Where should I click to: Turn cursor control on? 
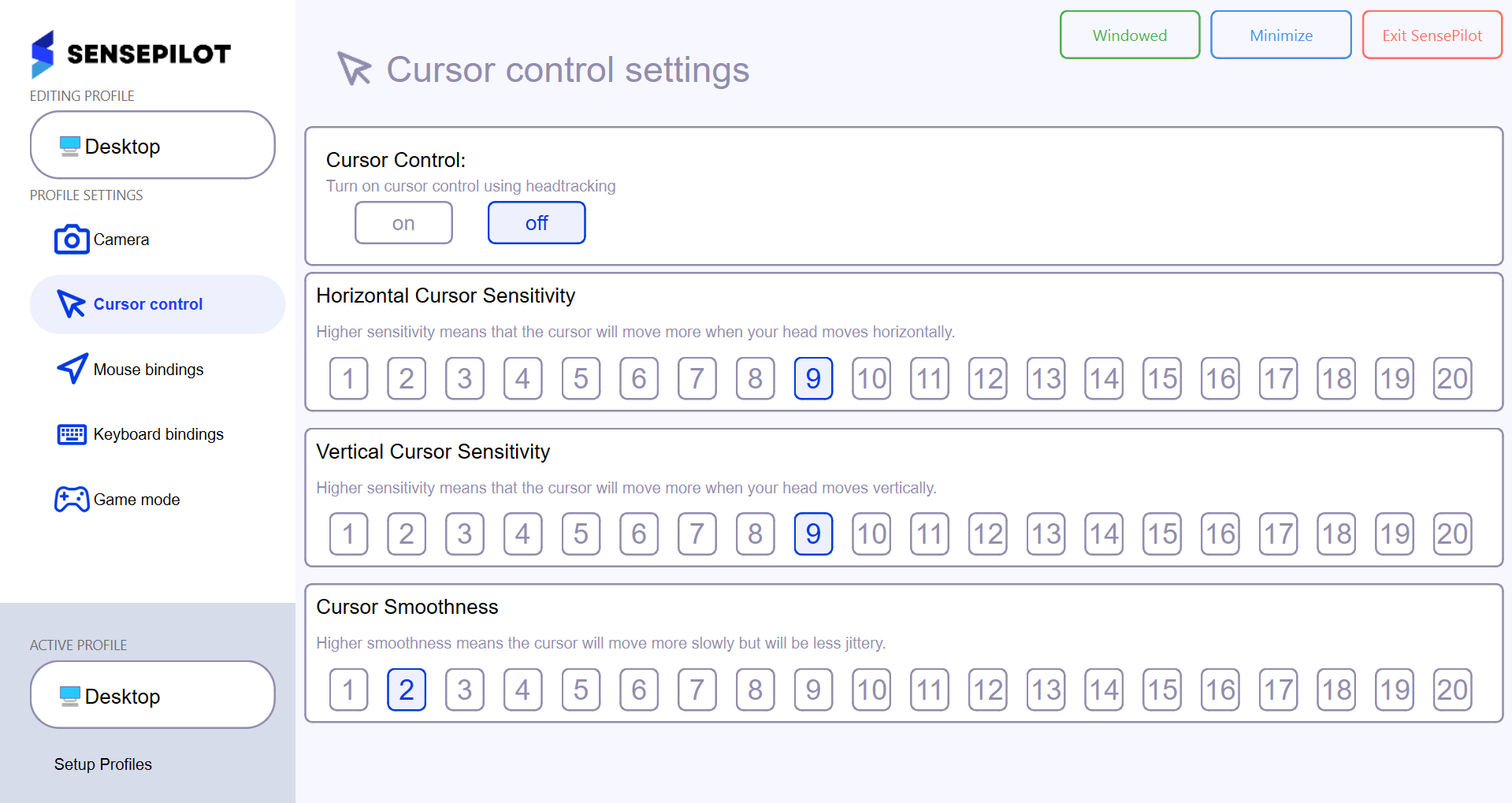(403, 223)
